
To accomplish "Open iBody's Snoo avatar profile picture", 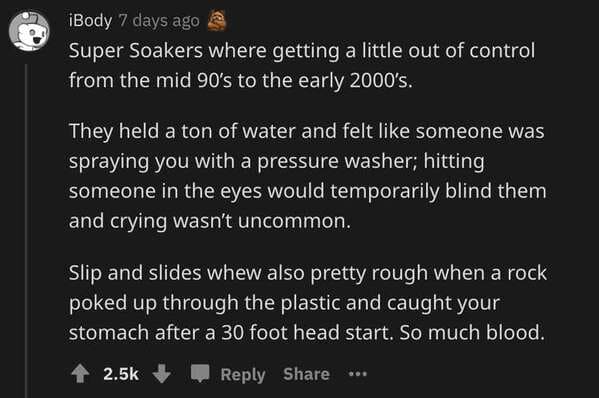I will [x=29, y=31].
